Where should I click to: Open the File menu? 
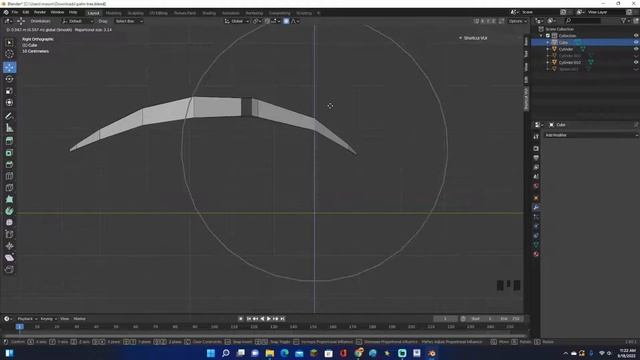coord(15,12)
